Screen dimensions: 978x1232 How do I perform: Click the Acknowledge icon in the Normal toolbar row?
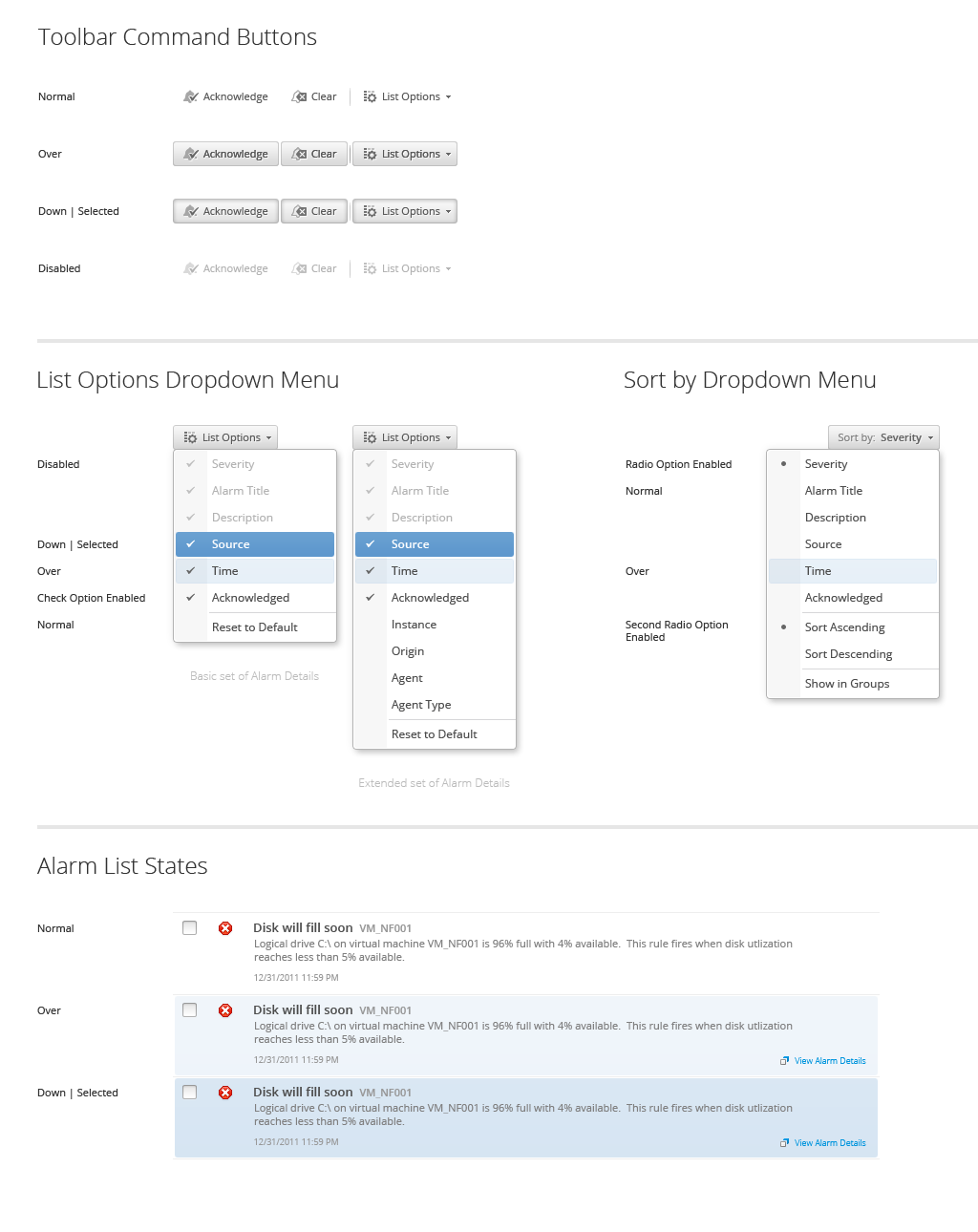click(x=191, y=96)
